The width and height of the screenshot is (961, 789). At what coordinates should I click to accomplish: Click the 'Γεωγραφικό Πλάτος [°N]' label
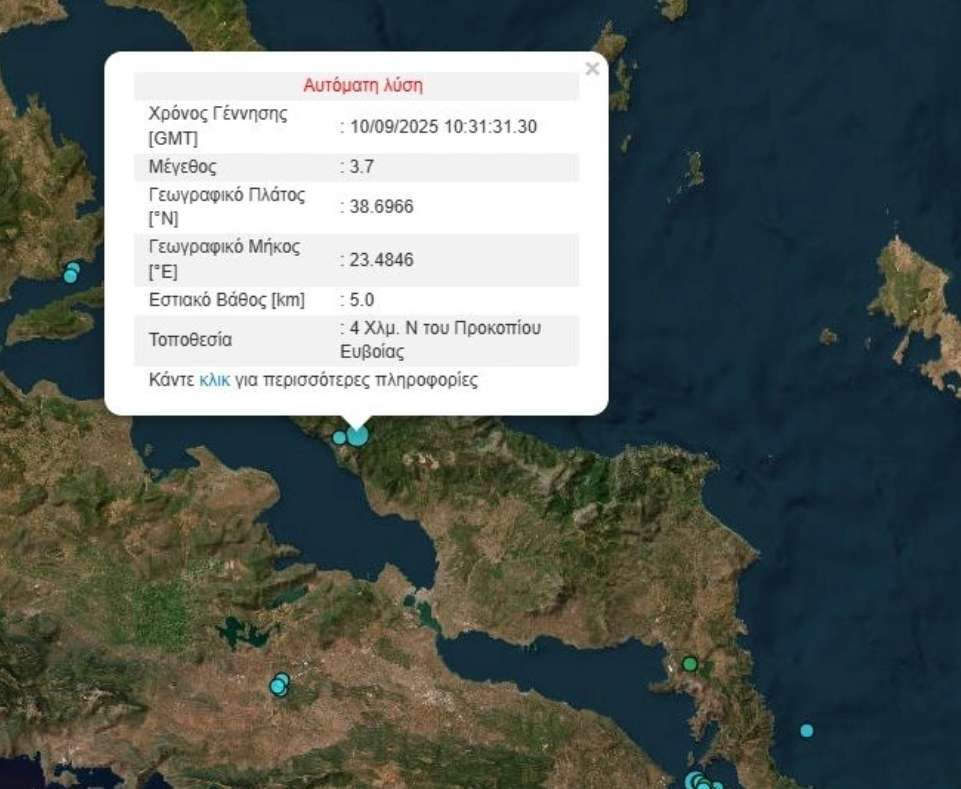[227, 207]
